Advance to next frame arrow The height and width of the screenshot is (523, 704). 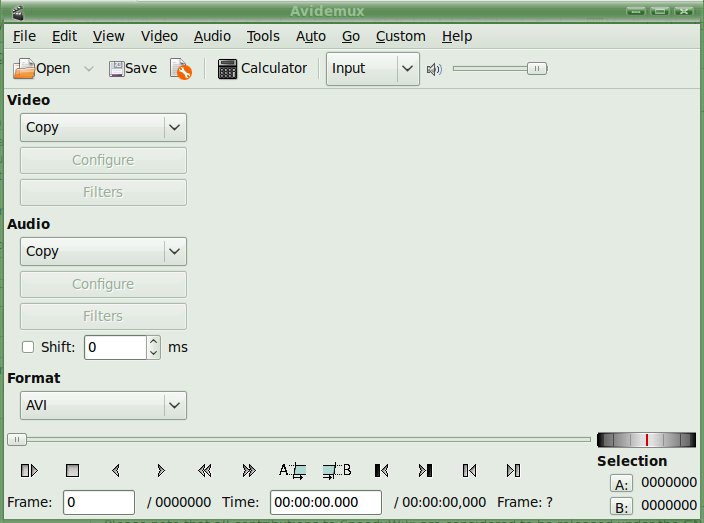click(x=160, y=470)
